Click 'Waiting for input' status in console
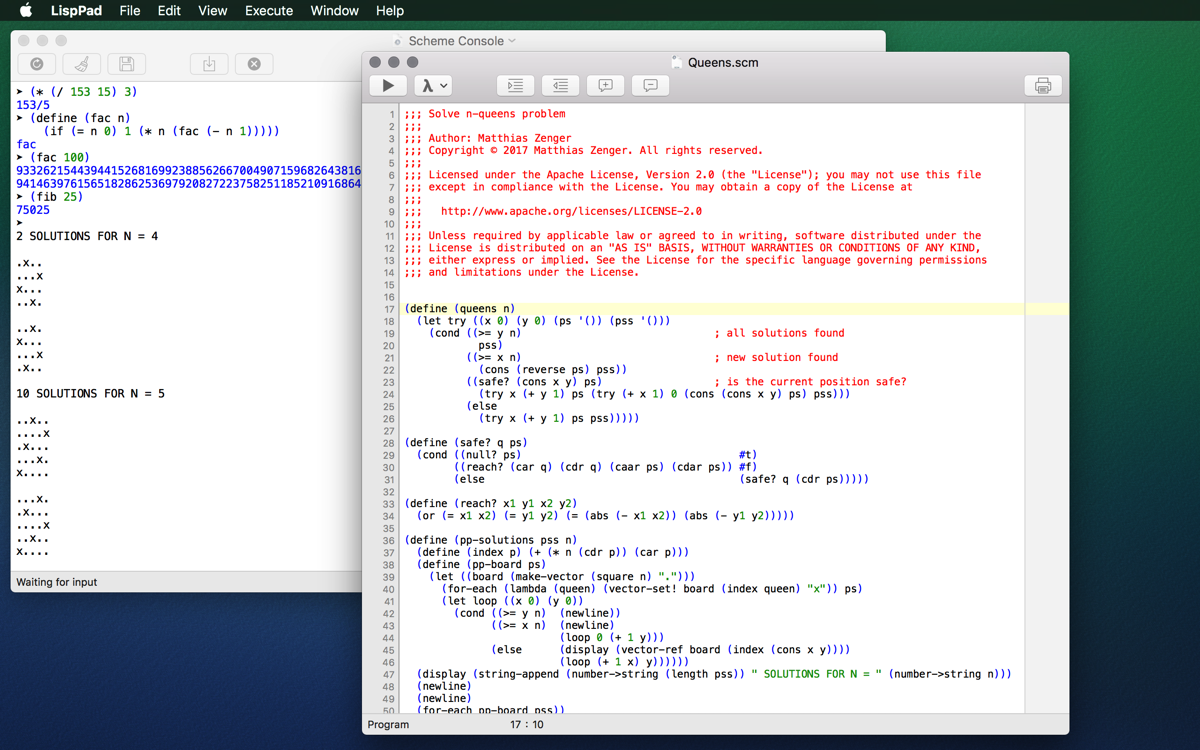 click(x=57, y=582)
